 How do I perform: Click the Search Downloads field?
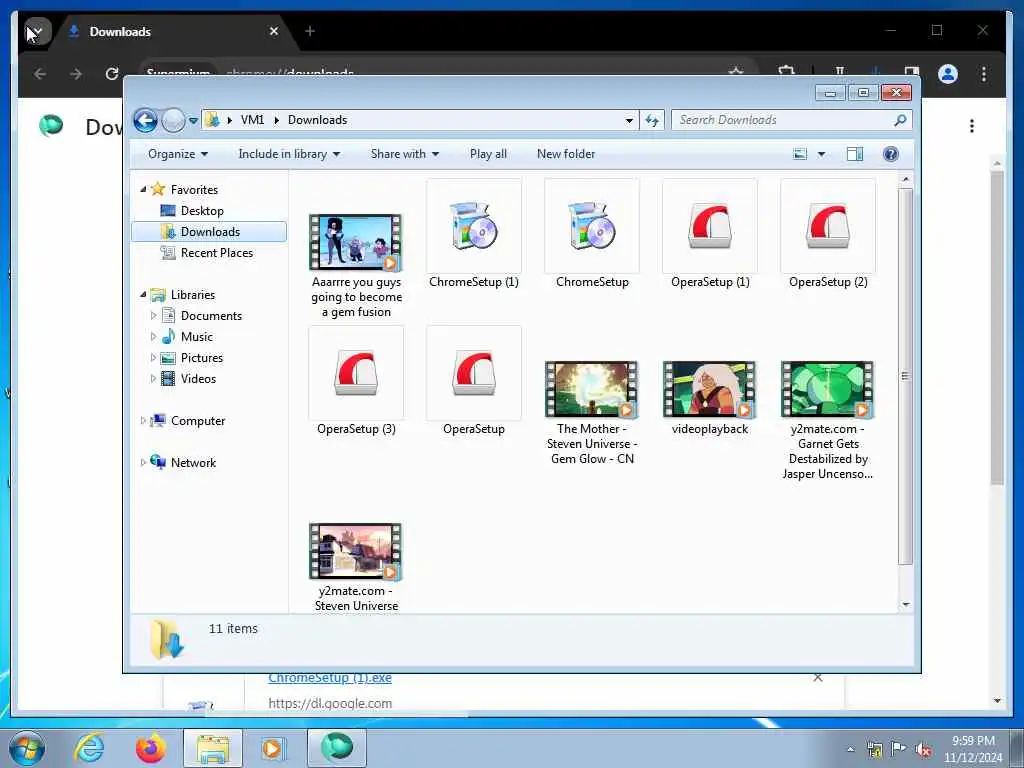click(x=792, y=120)
